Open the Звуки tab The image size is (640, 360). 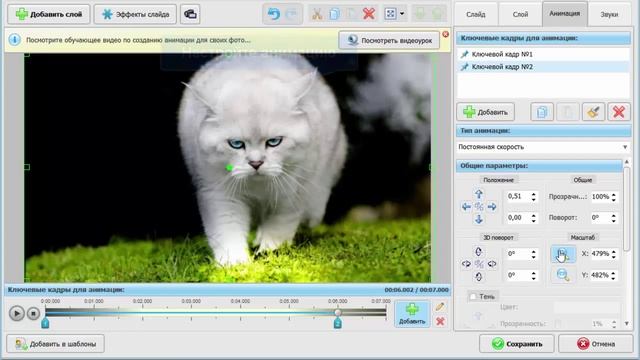609,14
